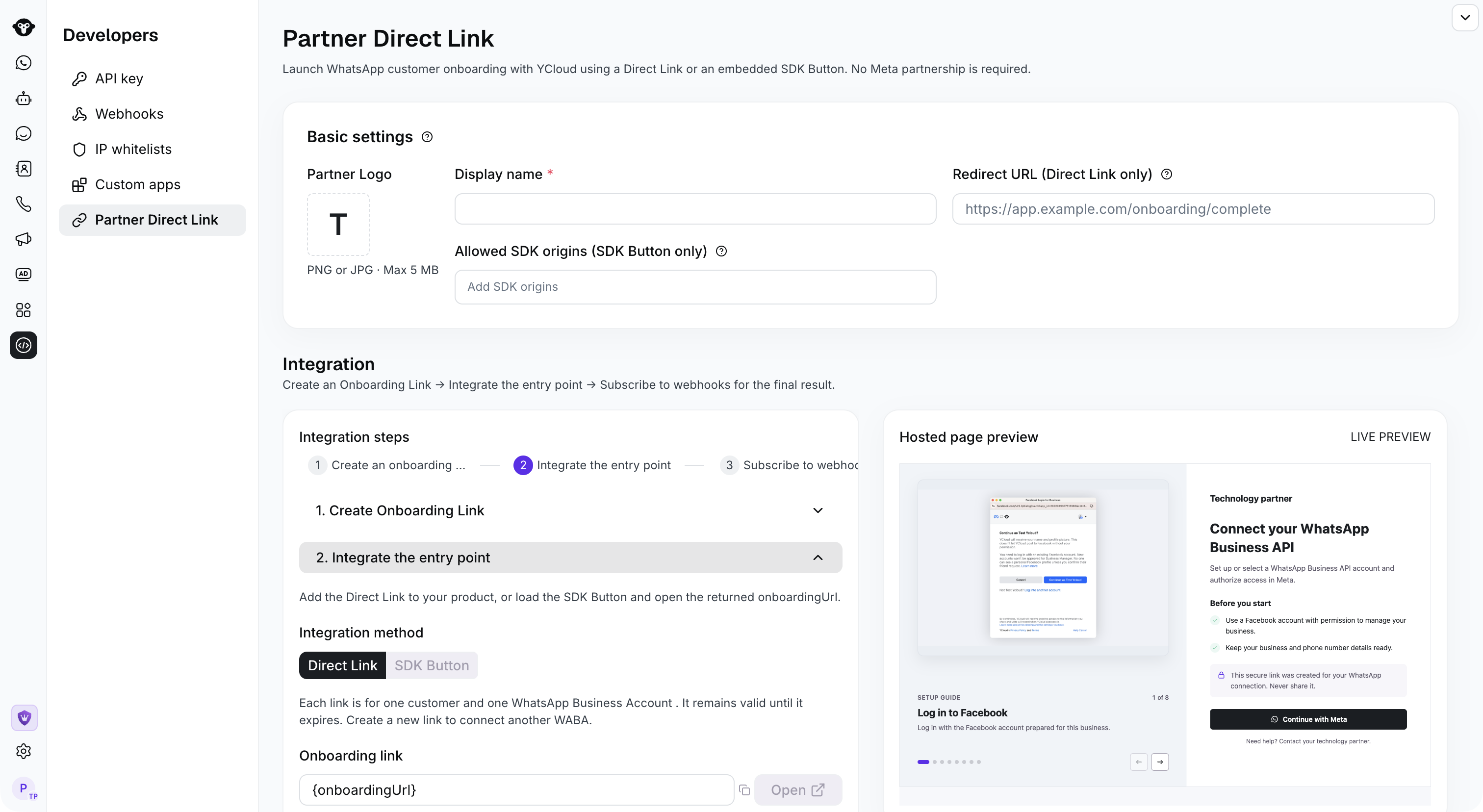Go to next setup guide slide

click(1160, 762)
